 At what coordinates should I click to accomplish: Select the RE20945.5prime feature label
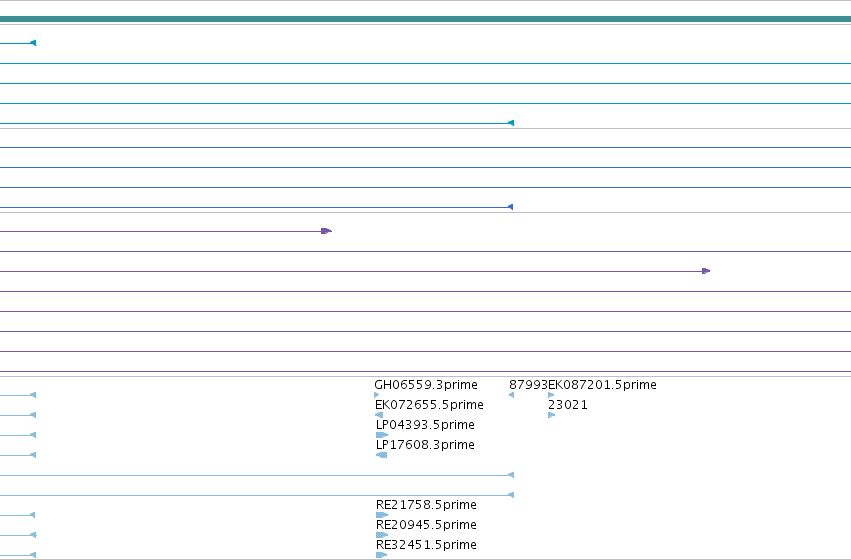click(426, 525)
